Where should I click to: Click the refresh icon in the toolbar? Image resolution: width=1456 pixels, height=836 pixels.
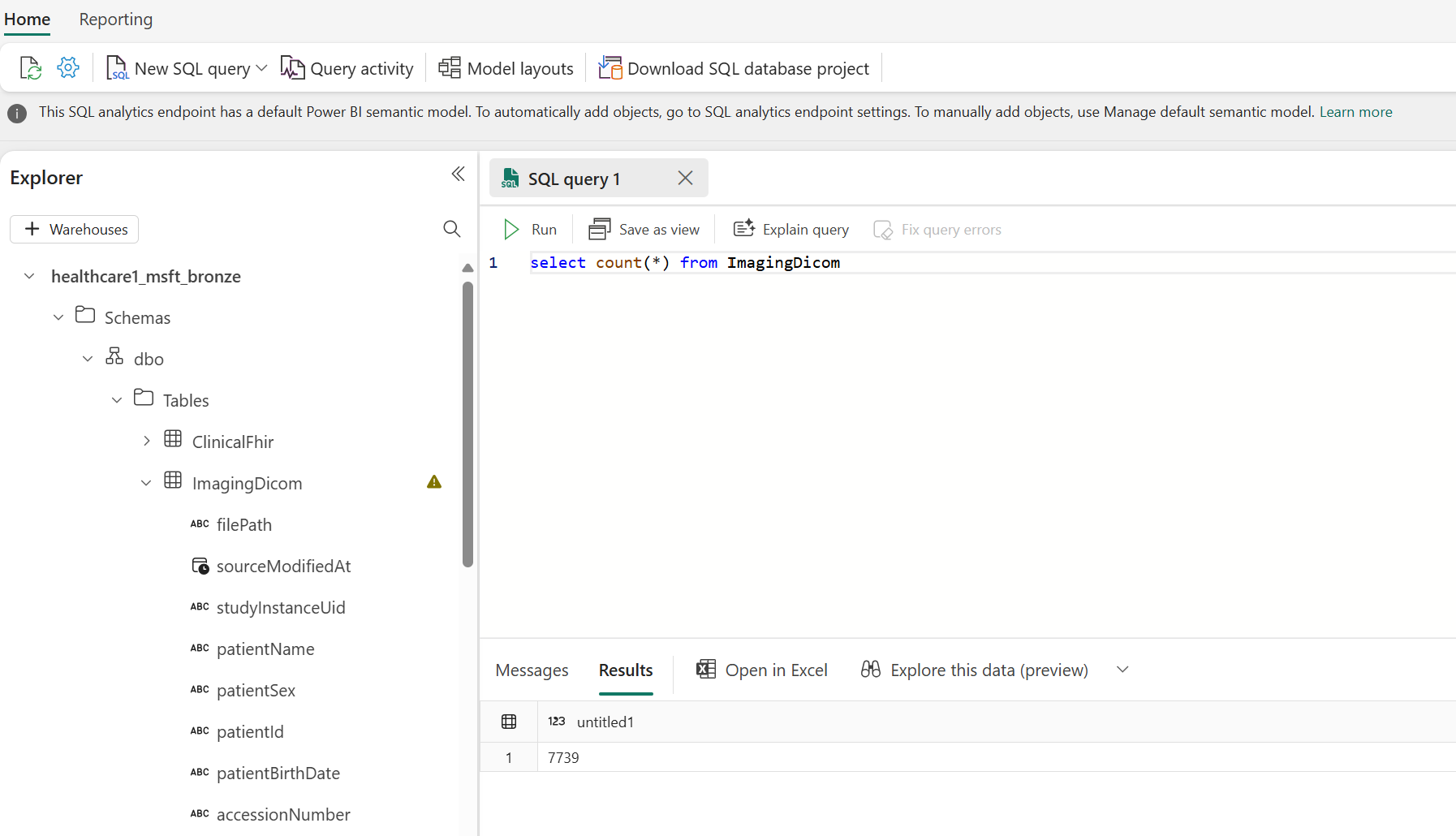[31, 68]
